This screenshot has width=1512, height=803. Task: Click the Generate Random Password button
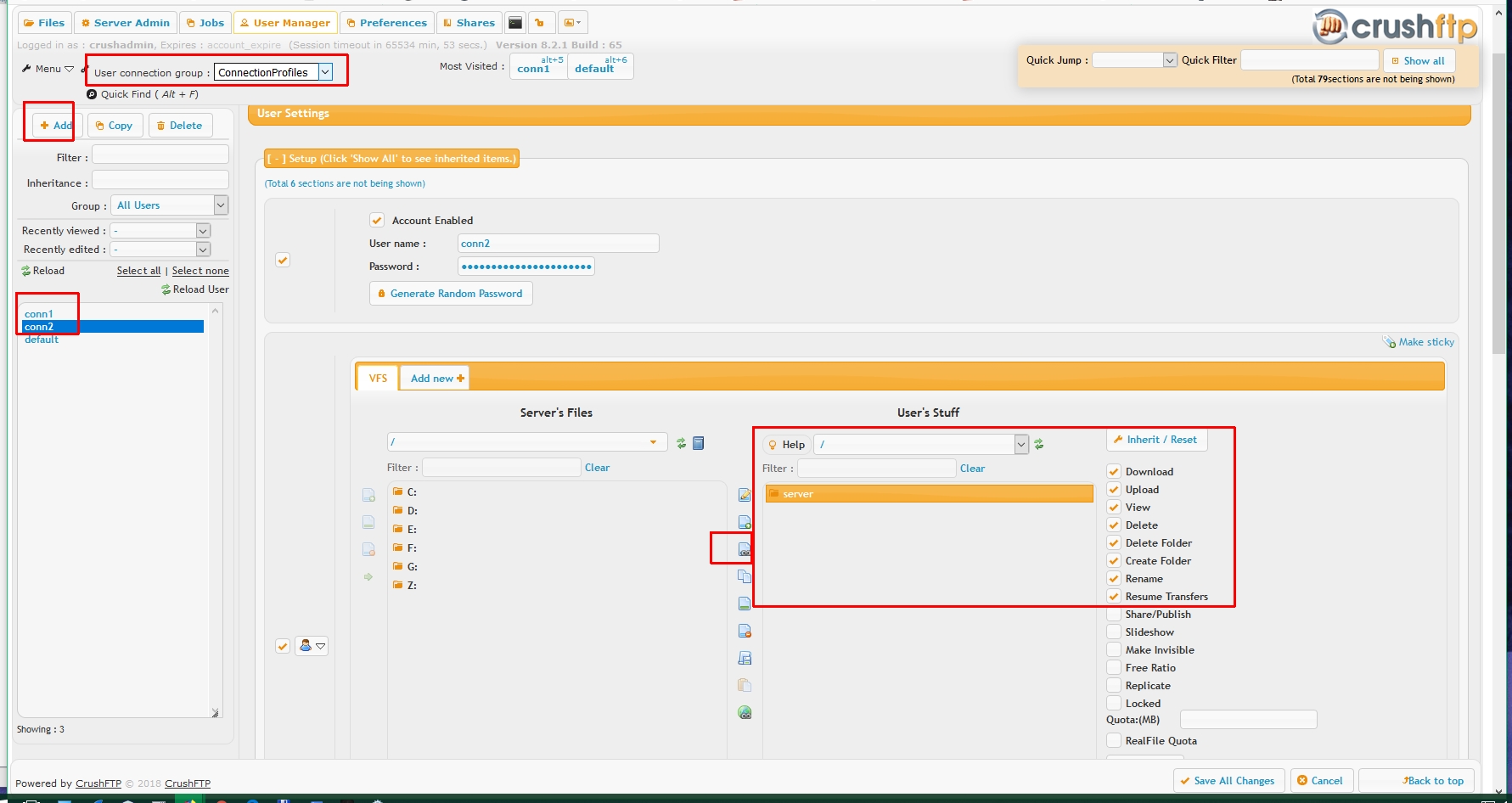coord(450,294)
